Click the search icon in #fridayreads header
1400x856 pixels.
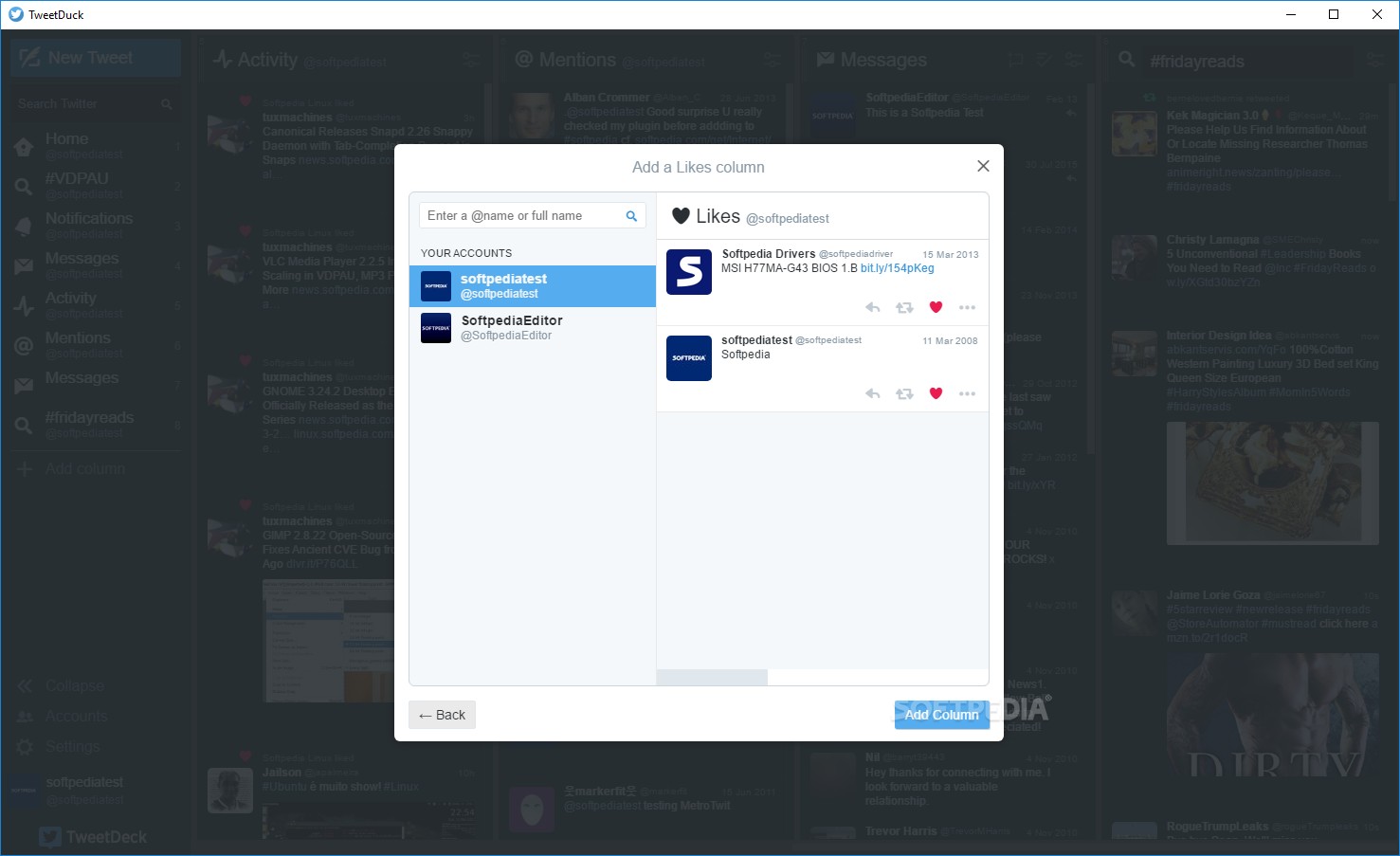[x=1126, y=59]
